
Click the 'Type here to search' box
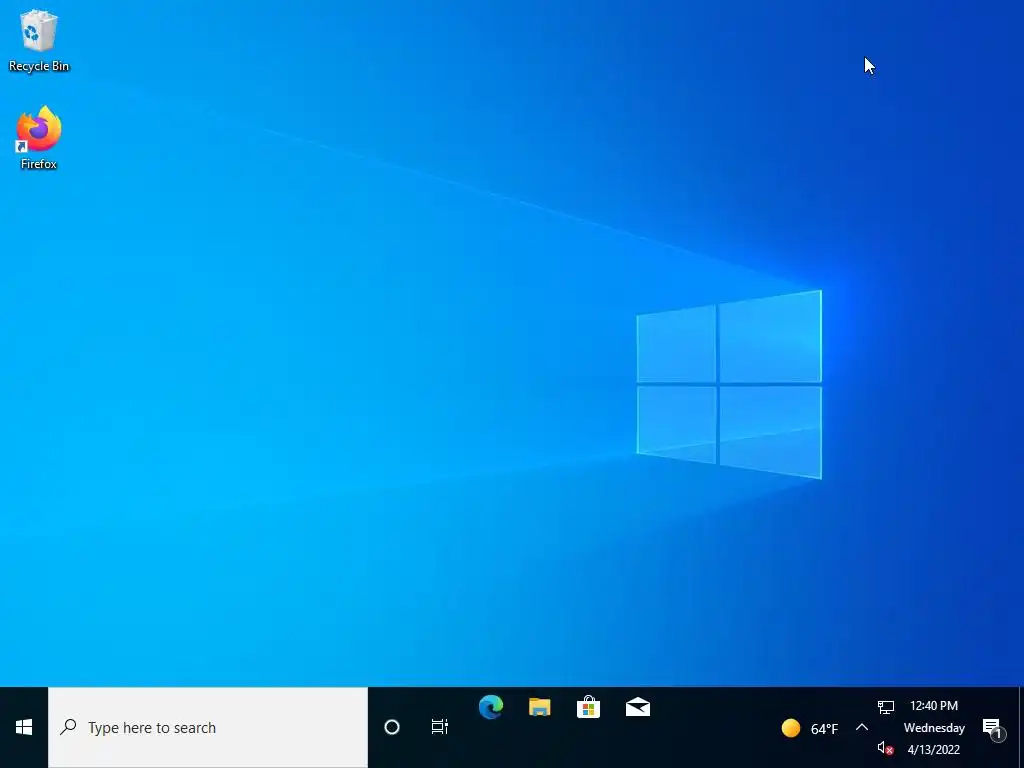[x=208, y=728]
